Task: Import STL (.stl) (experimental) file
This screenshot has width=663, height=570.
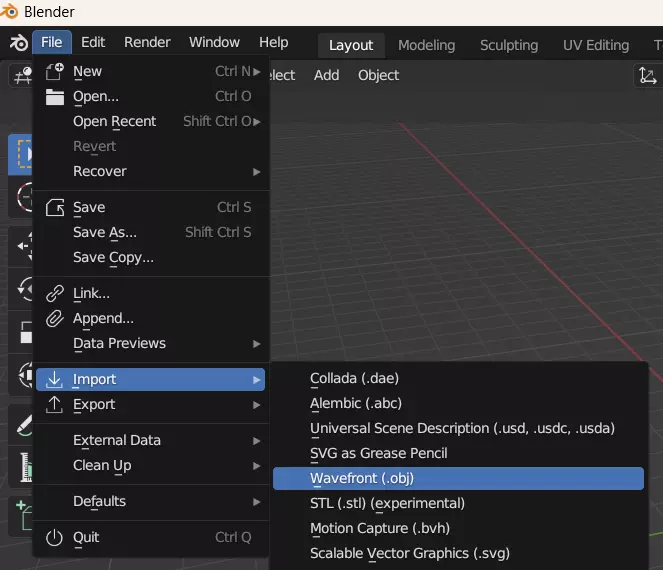Action: (x=387, y=503)
